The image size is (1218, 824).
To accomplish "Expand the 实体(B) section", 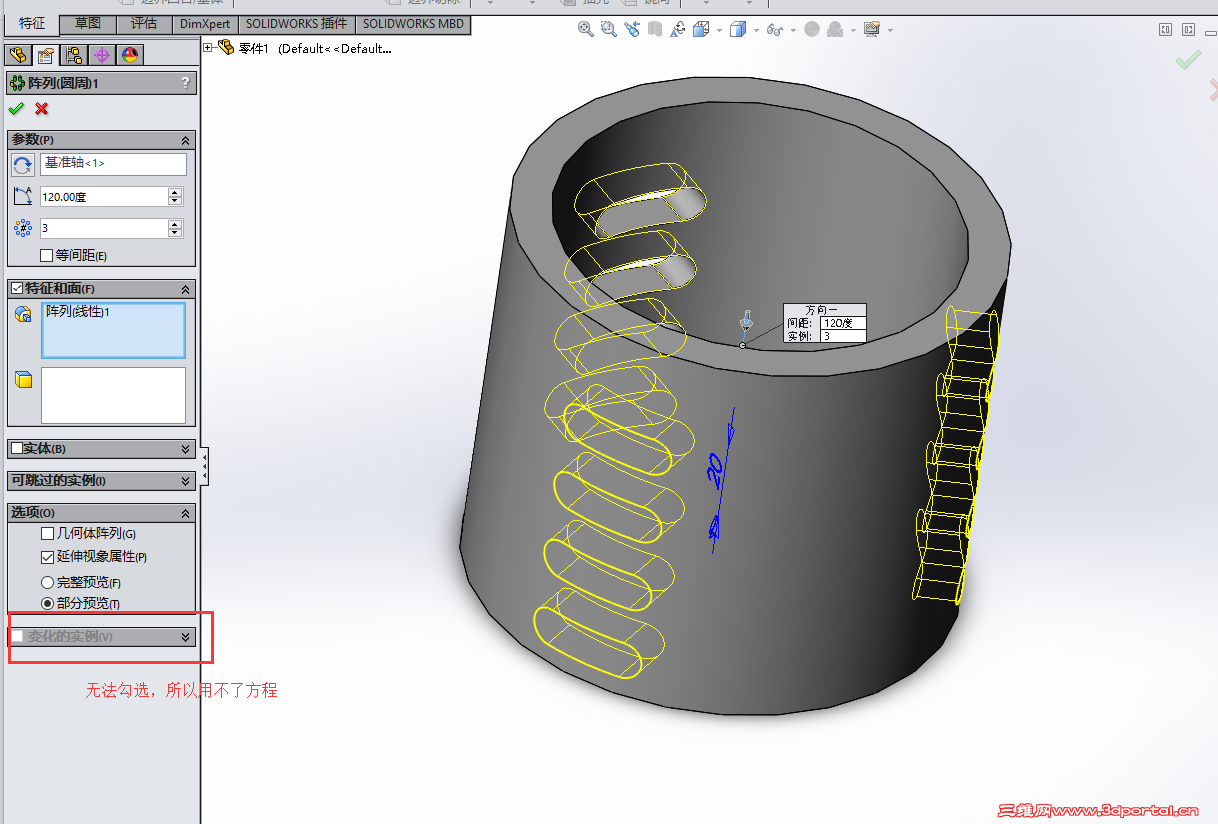I will point(185,449).
